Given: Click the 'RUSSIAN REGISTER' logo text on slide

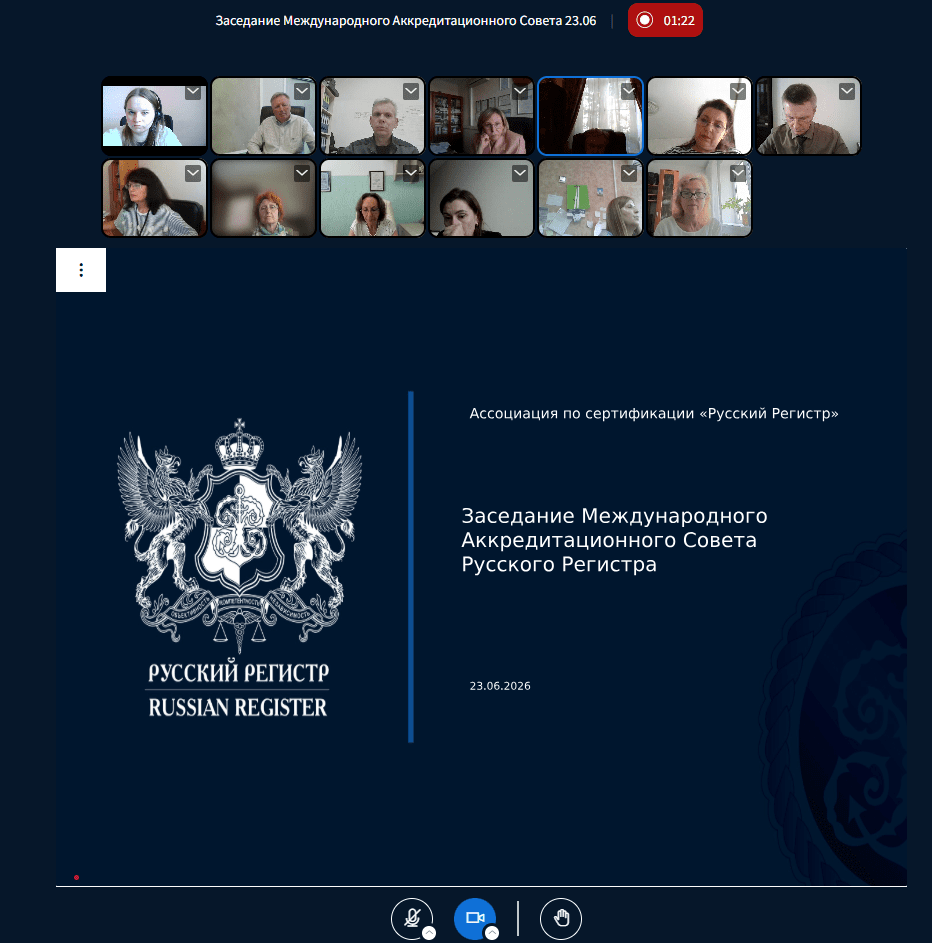Looking at the screenshot, I should [x=238, y=707].
